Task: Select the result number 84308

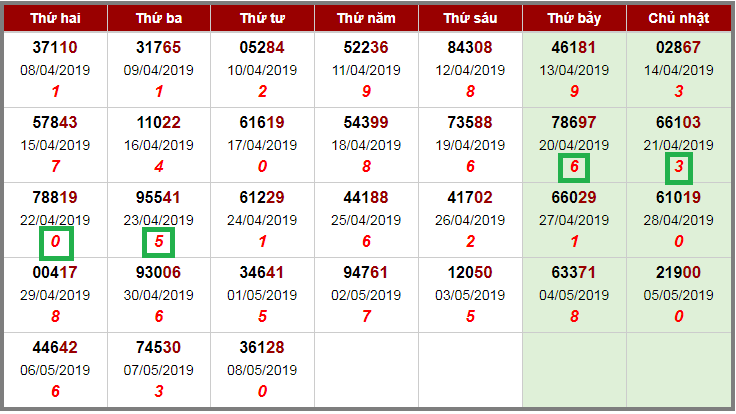Action: tap(470, 47)
